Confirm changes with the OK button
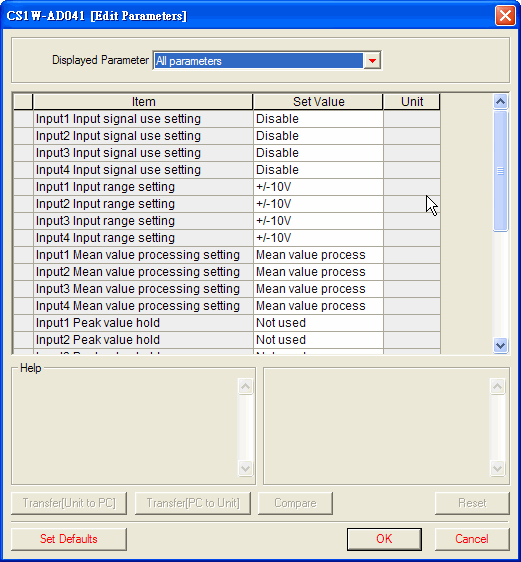Image resolution: width=521 pixels, height=562 pixels. 384,539
